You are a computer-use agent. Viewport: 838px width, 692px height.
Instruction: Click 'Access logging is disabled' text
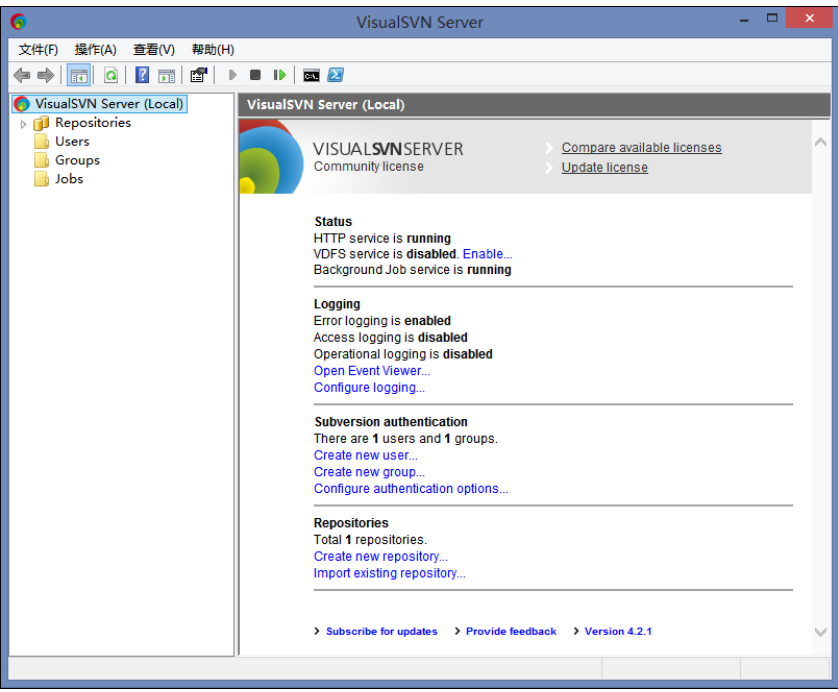pos(391,337)
